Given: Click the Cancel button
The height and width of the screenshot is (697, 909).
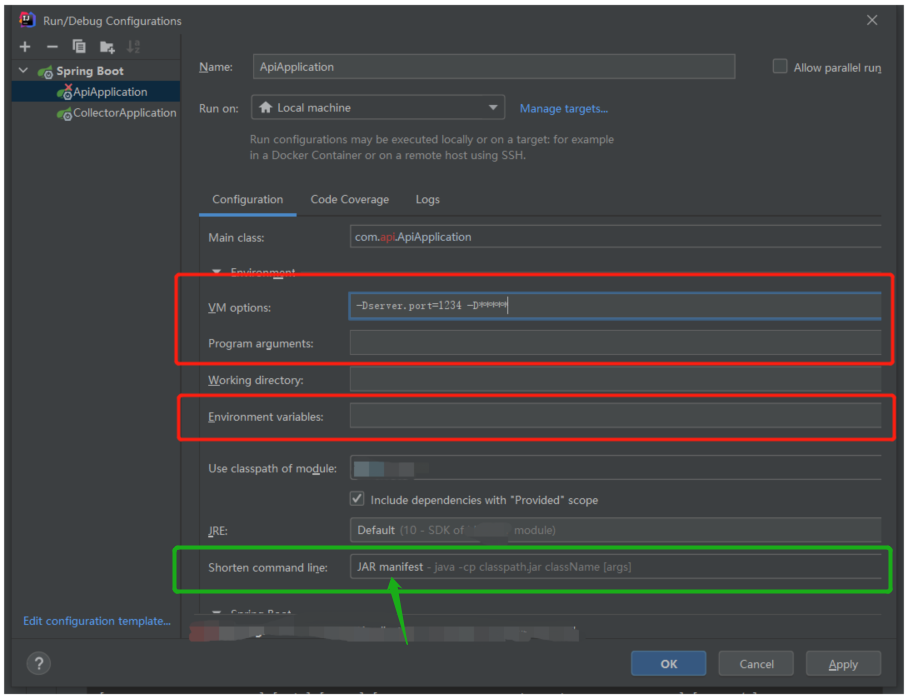Looking at the screenshot, I should [756, 663].
